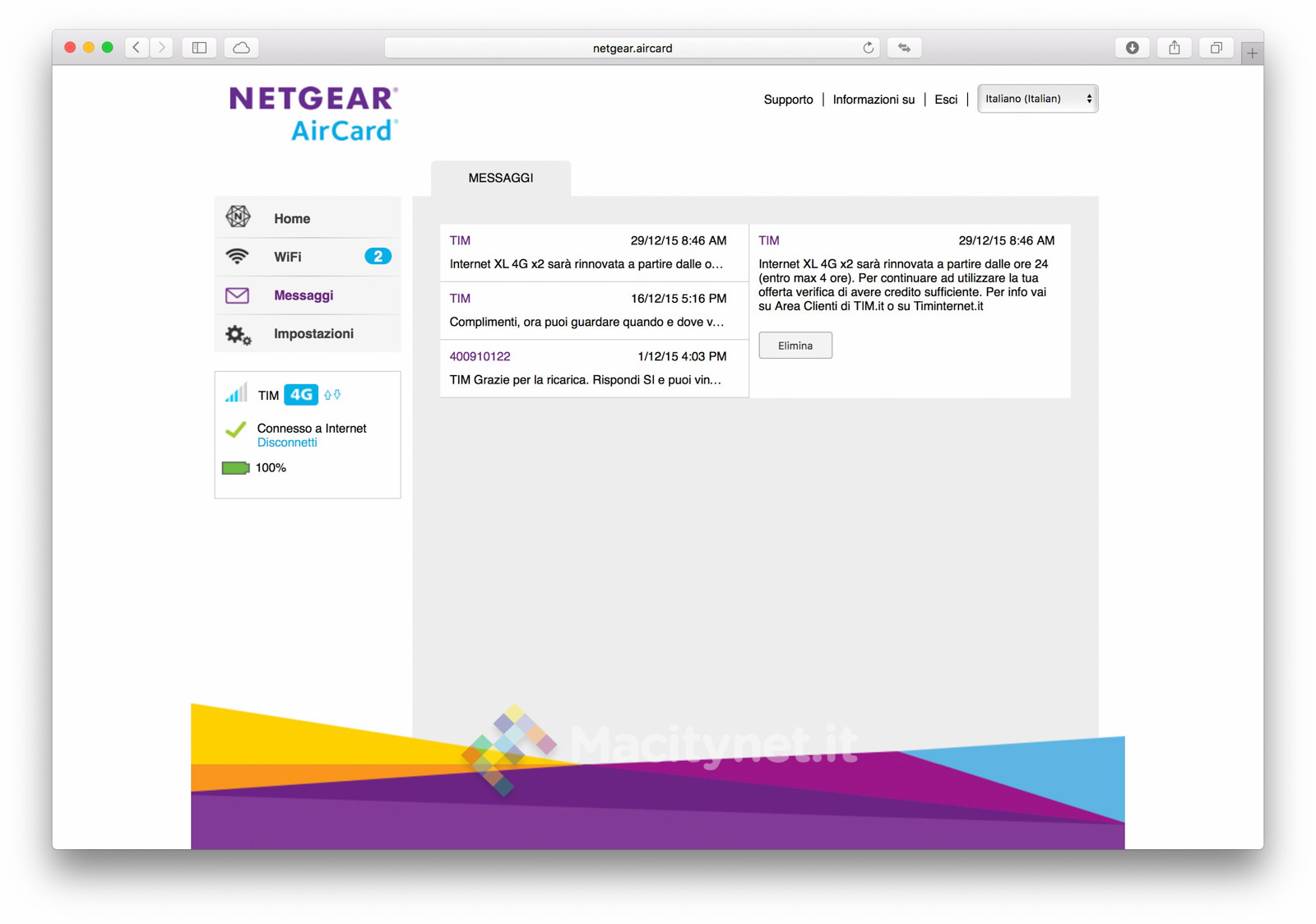Open a new Safari tab
This screenshot has width=1316, height=924.
pyautogui.click(x=1253, y=53)
